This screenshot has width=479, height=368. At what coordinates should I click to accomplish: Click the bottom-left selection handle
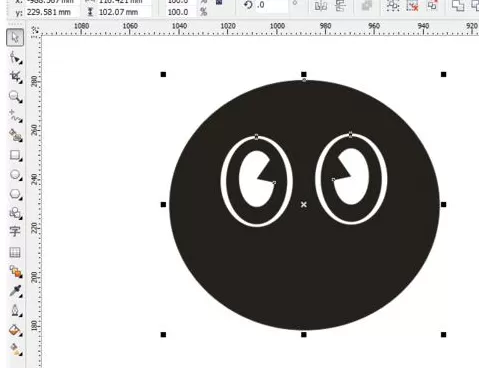(163, 334)
